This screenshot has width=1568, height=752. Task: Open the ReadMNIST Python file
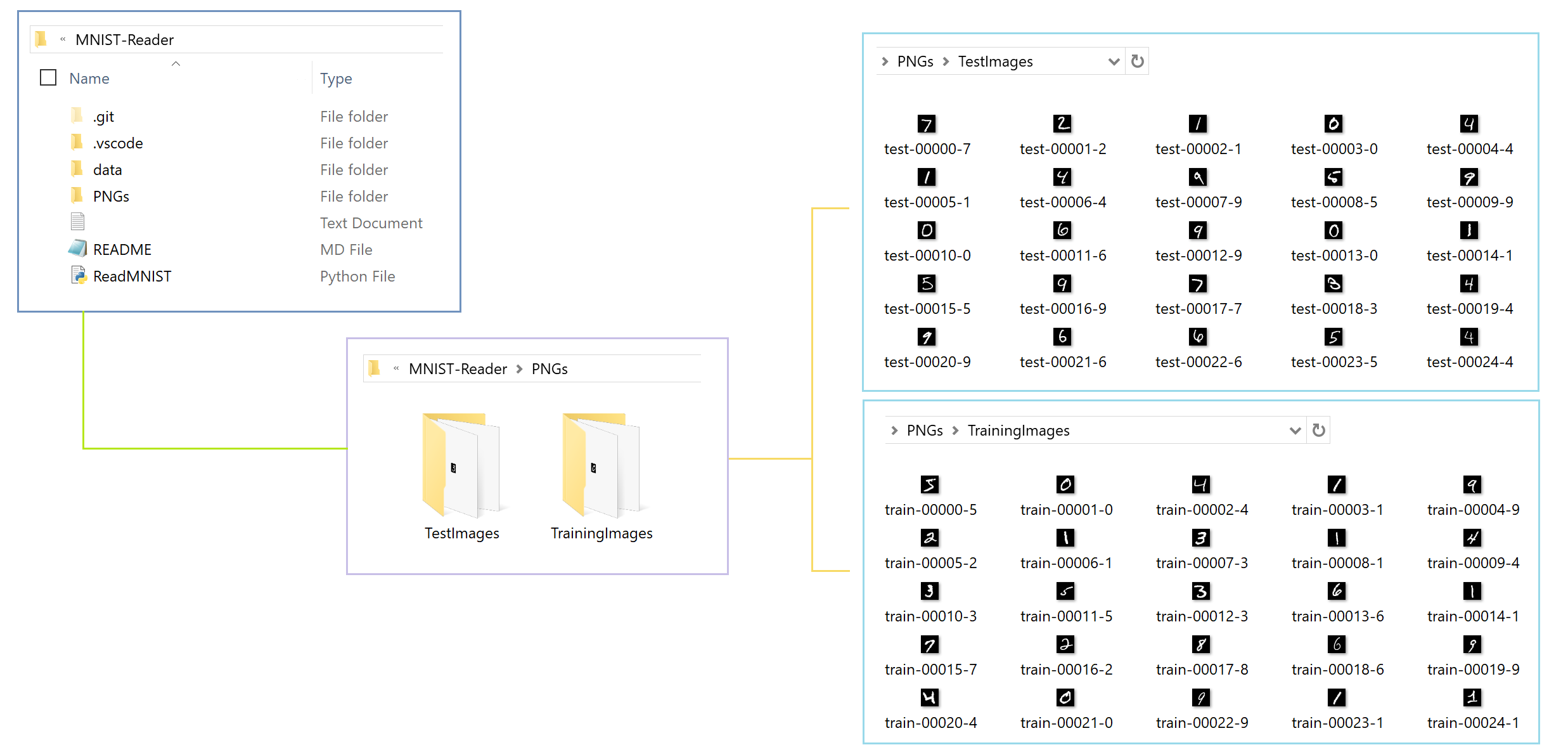[x=132, y=276]
